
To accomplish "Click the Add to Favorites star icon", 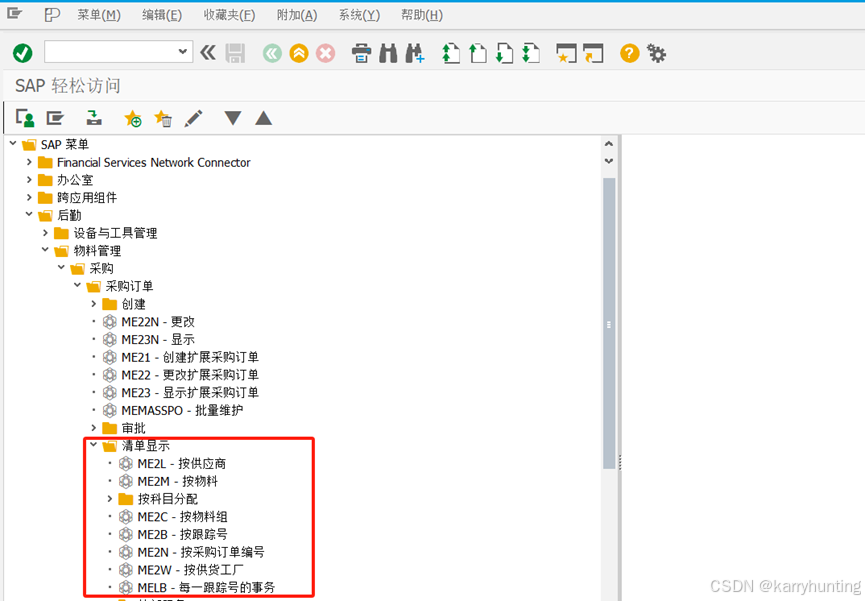I will [x=133, y=118].
